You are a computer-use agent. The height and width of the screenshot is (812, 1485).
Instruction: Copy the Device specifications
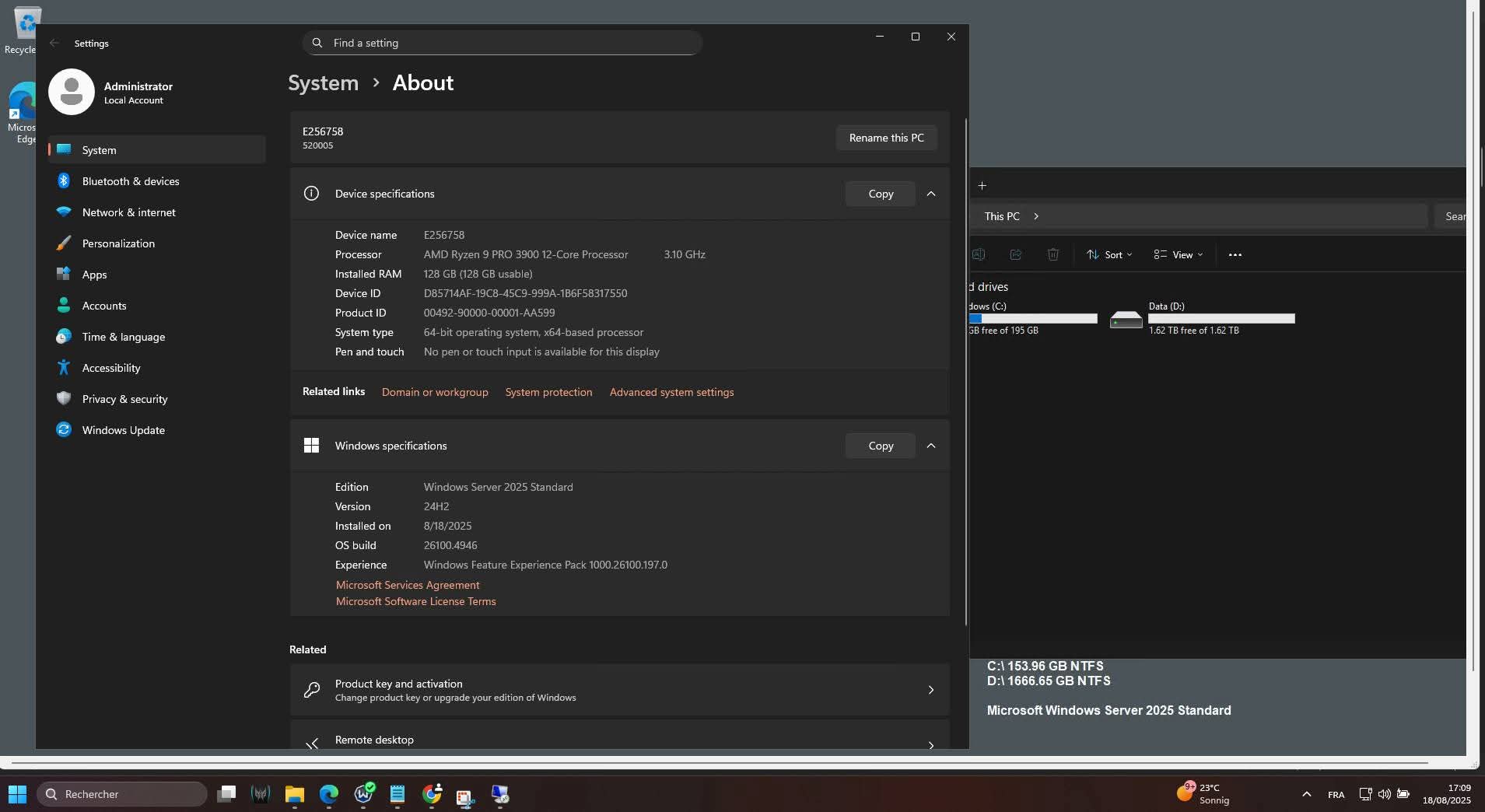coord(881,194)
